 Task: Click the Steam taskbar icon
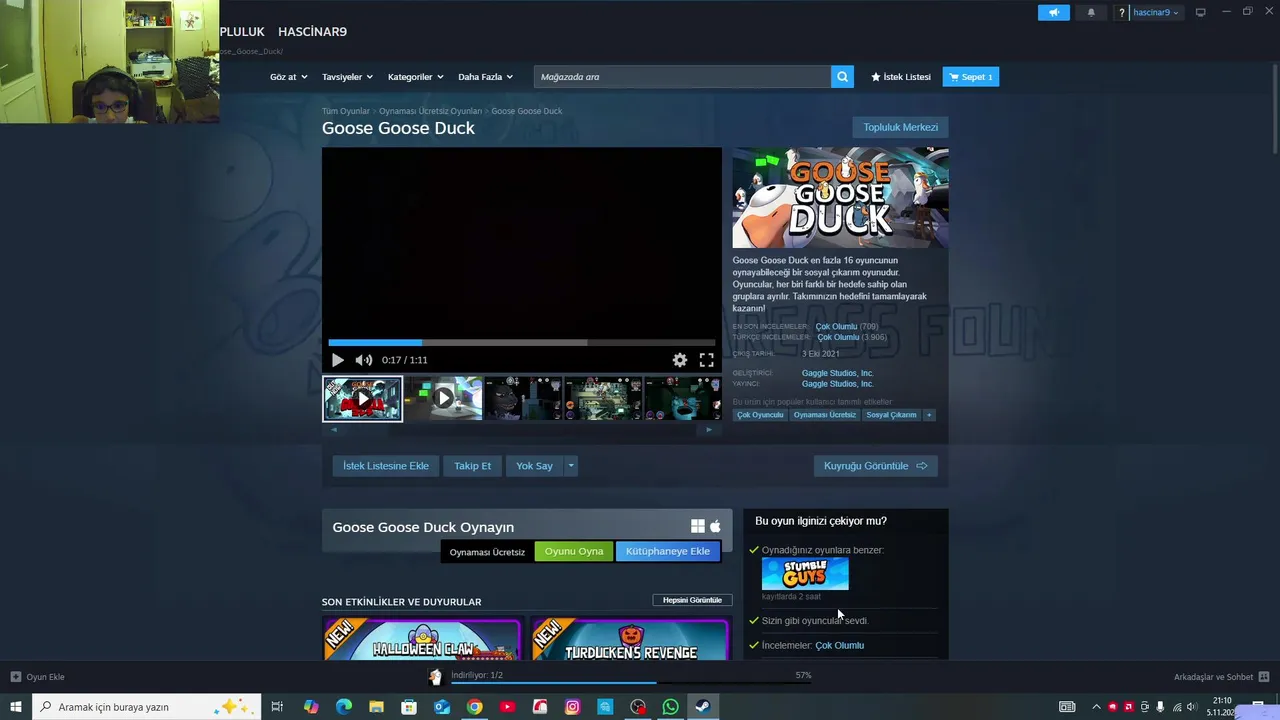[x=703, y=707]
